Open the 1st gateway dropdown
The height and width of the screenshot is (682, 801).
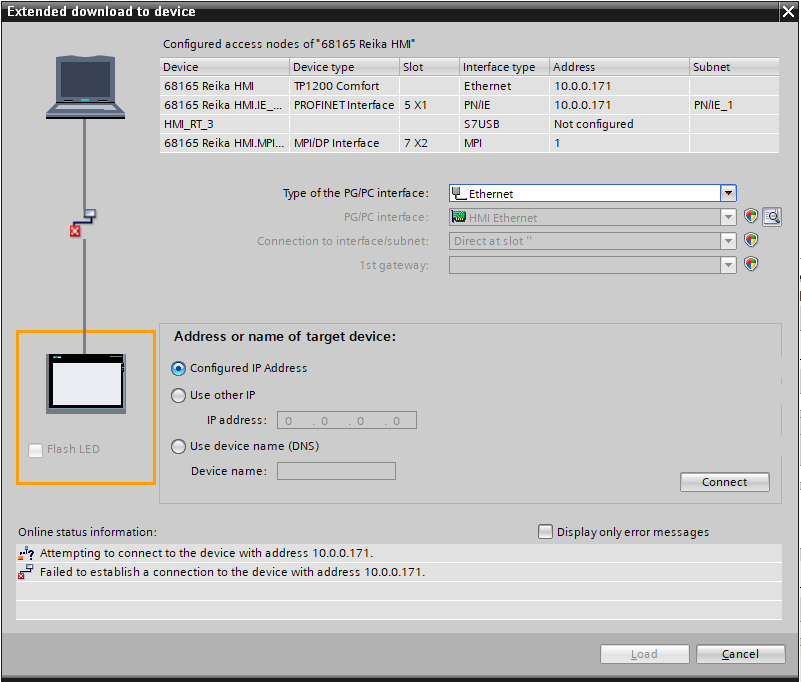[x=729, y=265]
